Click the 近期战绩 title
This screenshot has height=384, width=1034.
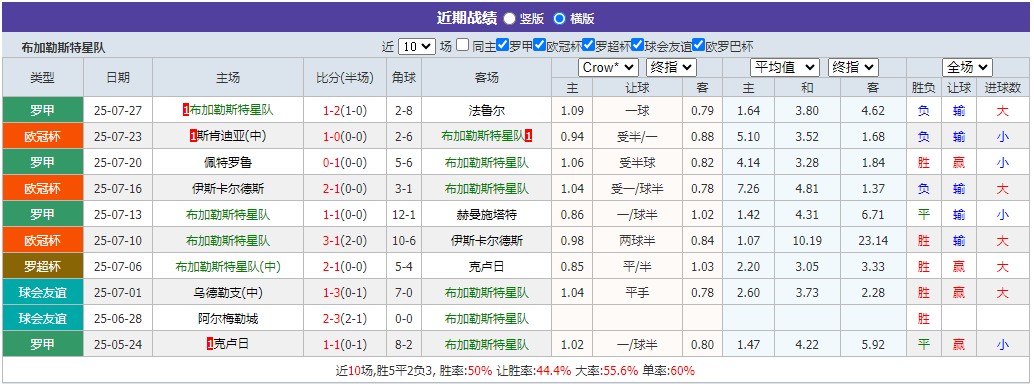466,18
